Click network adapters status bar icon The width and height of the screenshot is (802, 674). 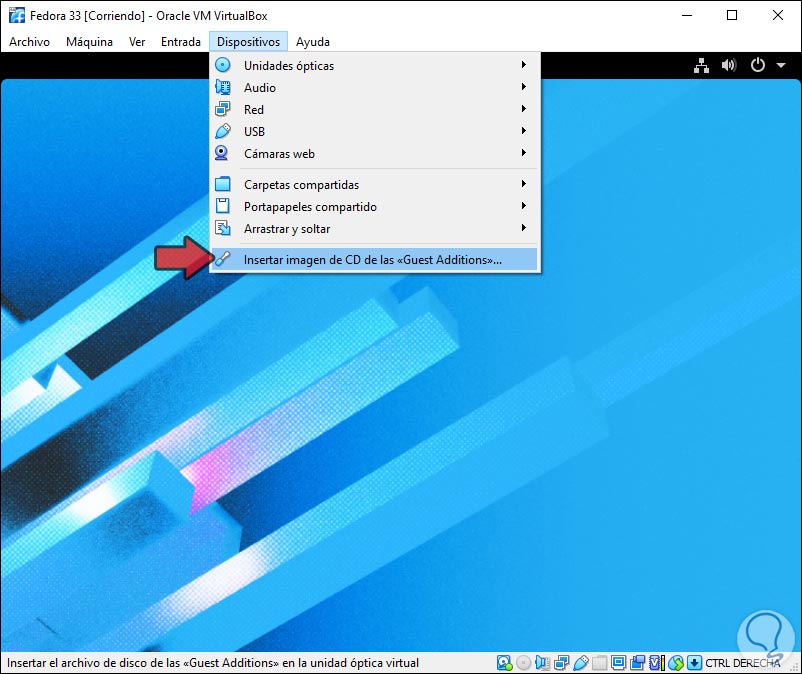(x=562, y=663)
